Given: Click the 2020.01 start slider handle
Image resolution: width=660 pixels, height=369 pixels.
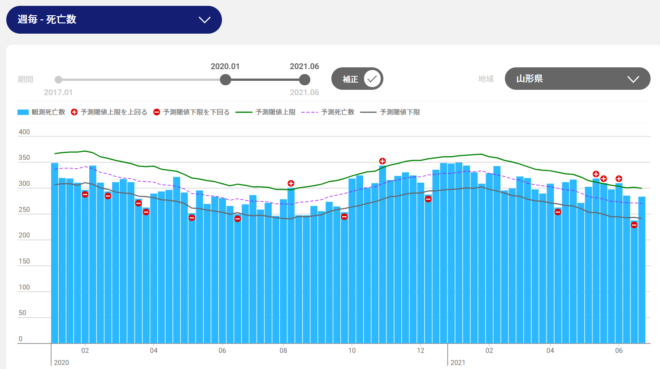Looking at the screenshot, I should (x=226, y=79).
